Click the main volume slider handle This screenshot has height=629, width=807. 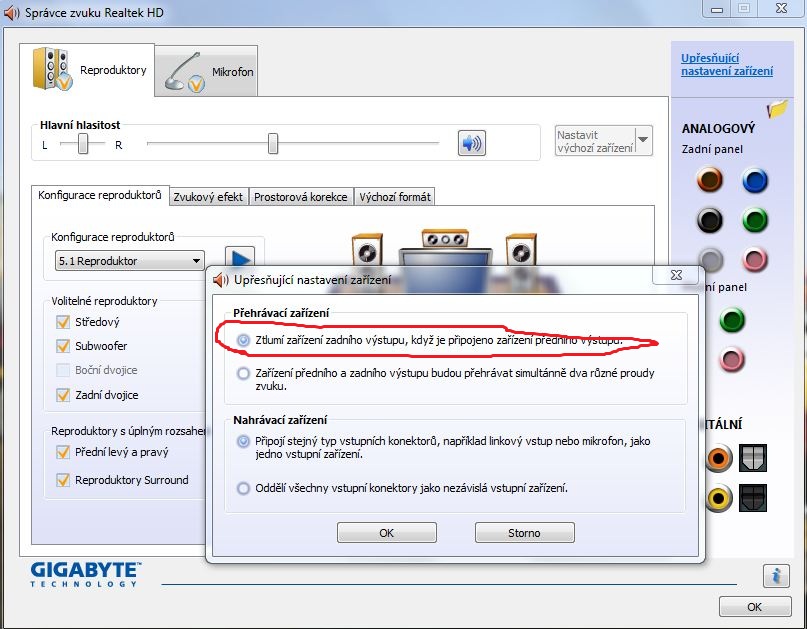click(x=273, y=144)
